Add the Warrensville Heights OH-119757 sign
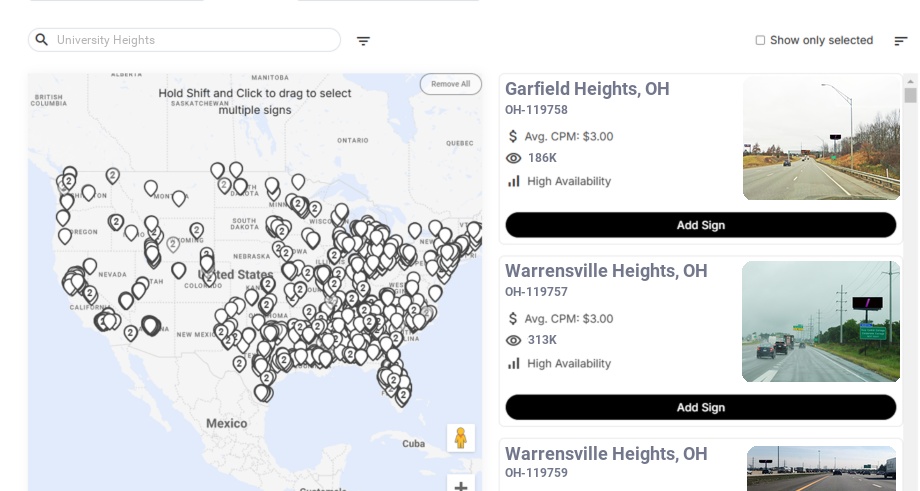920x491 pixels. pyautogui.click(x=700, y=407)
